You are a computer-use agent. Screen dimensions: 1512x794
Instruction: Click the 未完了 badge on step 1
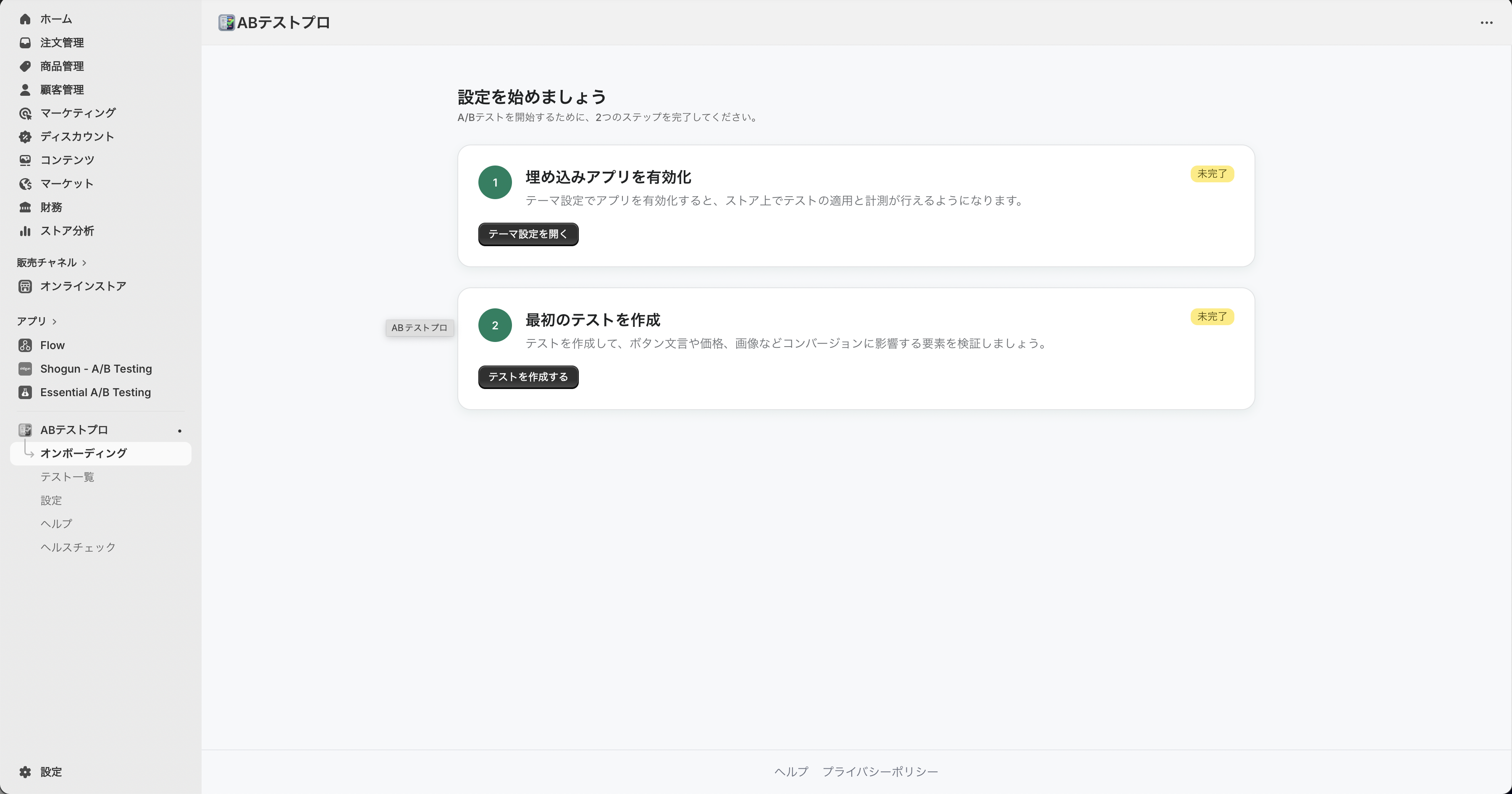click(1211, 174)
